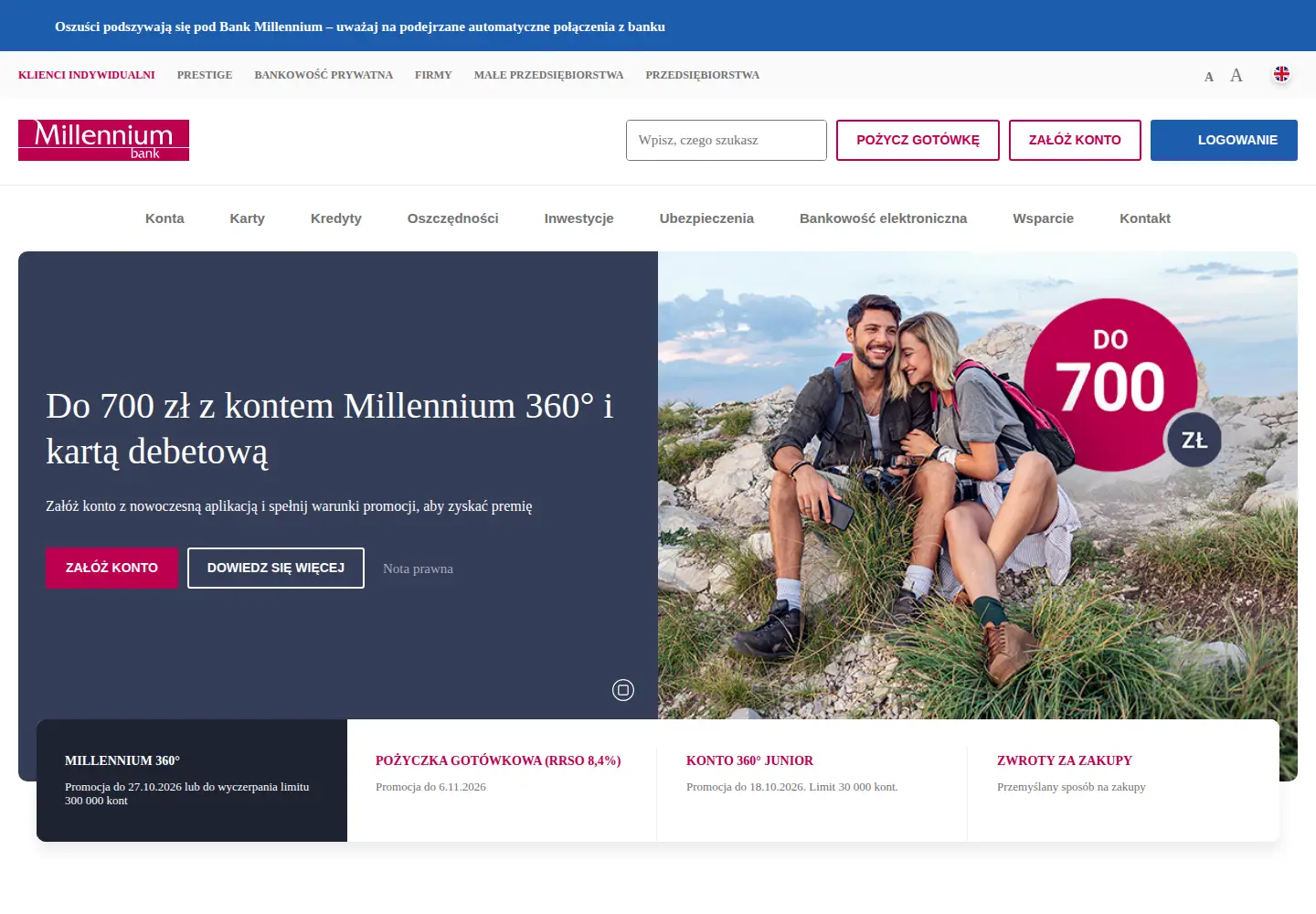Select the larger font size A
Viewport: 1316px width, 914px height.
[x=1236, y=75]
